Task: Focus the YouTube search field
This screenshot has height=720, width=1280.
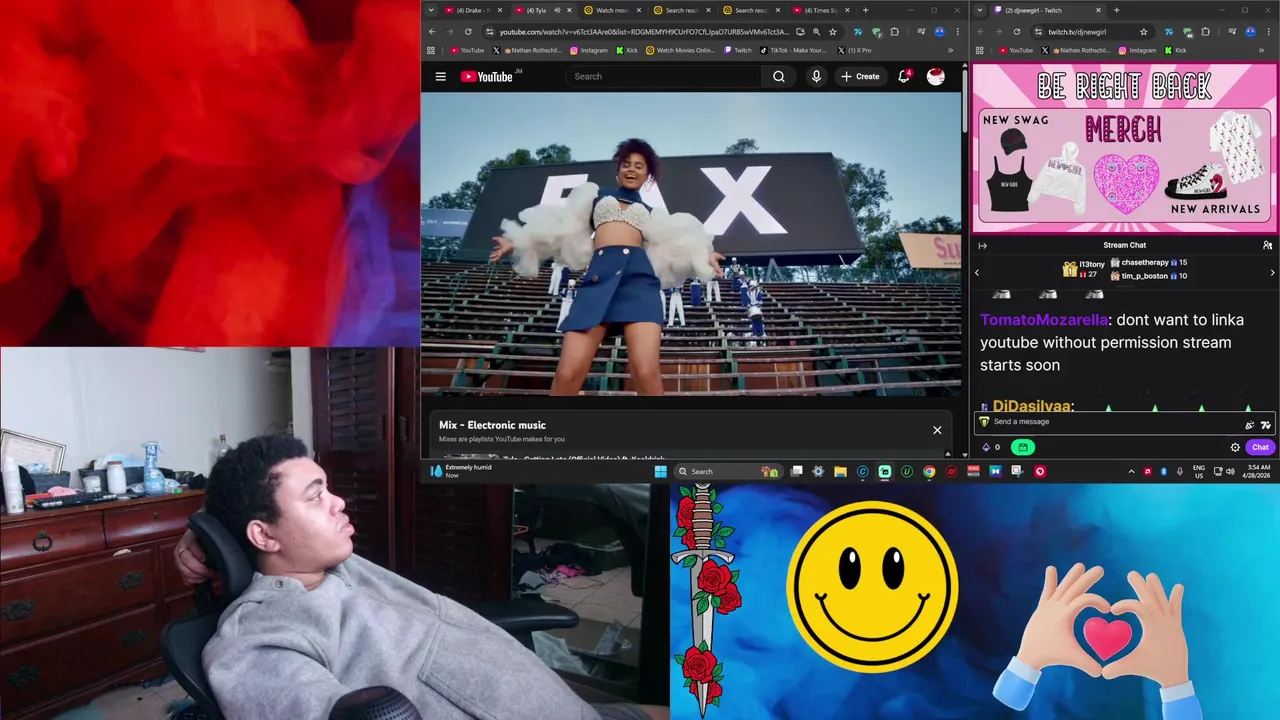Action: coord(665,76)
